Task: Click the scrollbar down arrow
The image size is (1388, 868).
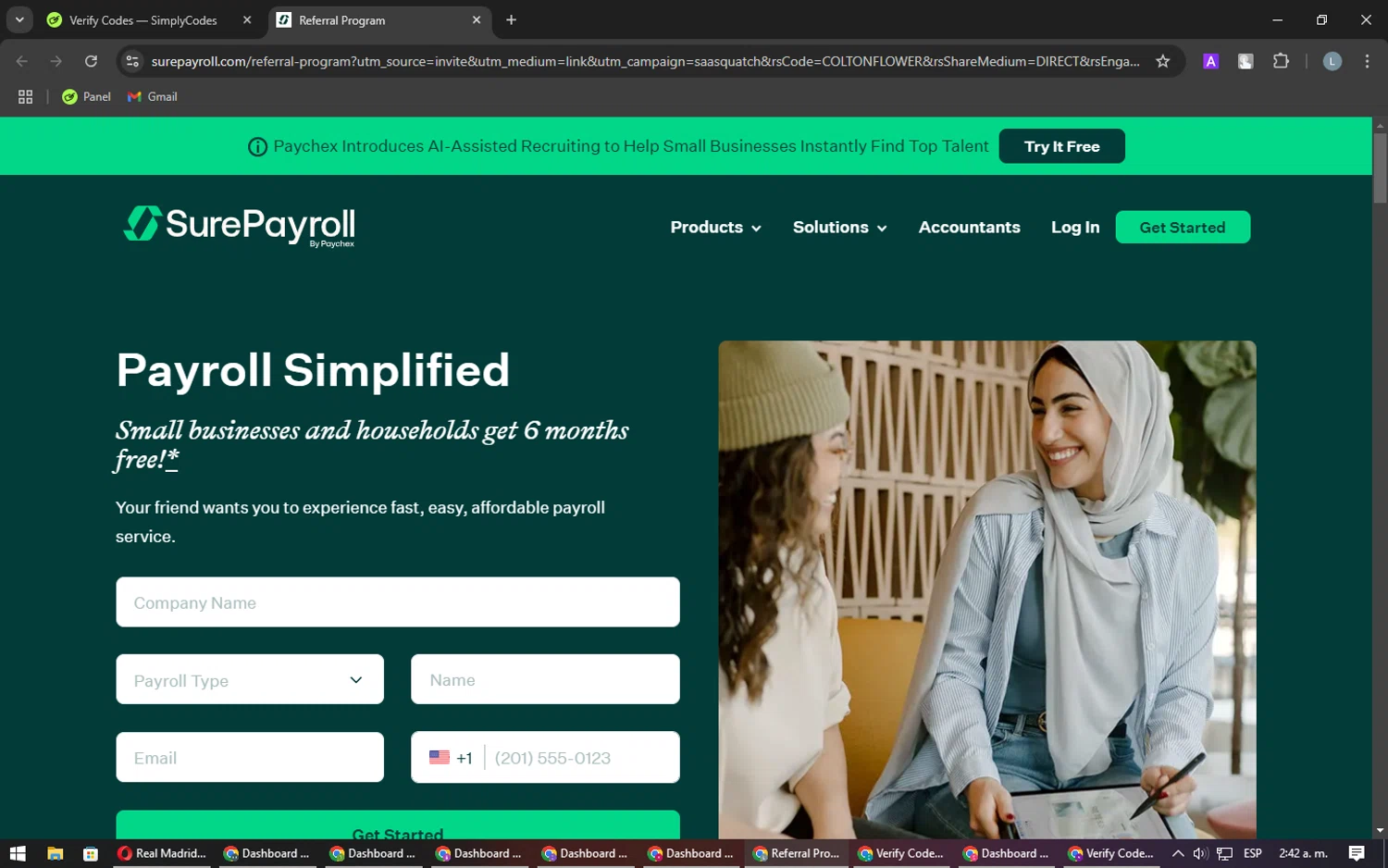Action: click(x=1380, y=831)
